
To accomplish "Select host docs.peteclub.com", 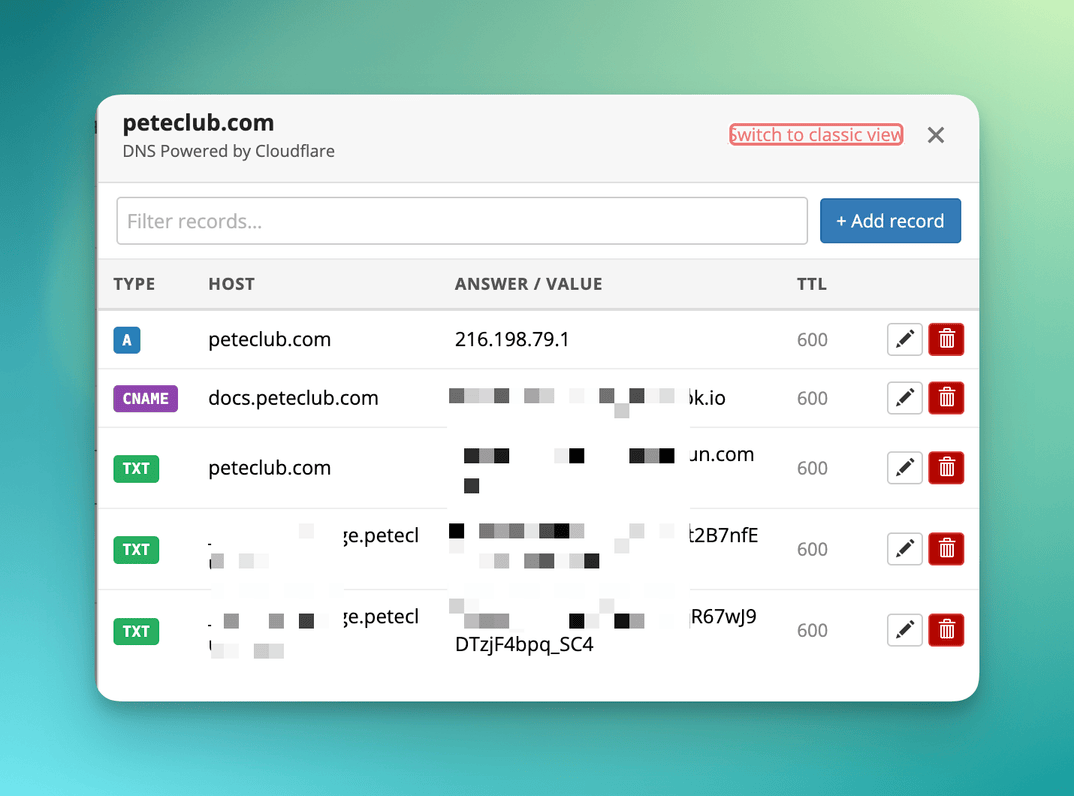I will [x=293, y=398].
